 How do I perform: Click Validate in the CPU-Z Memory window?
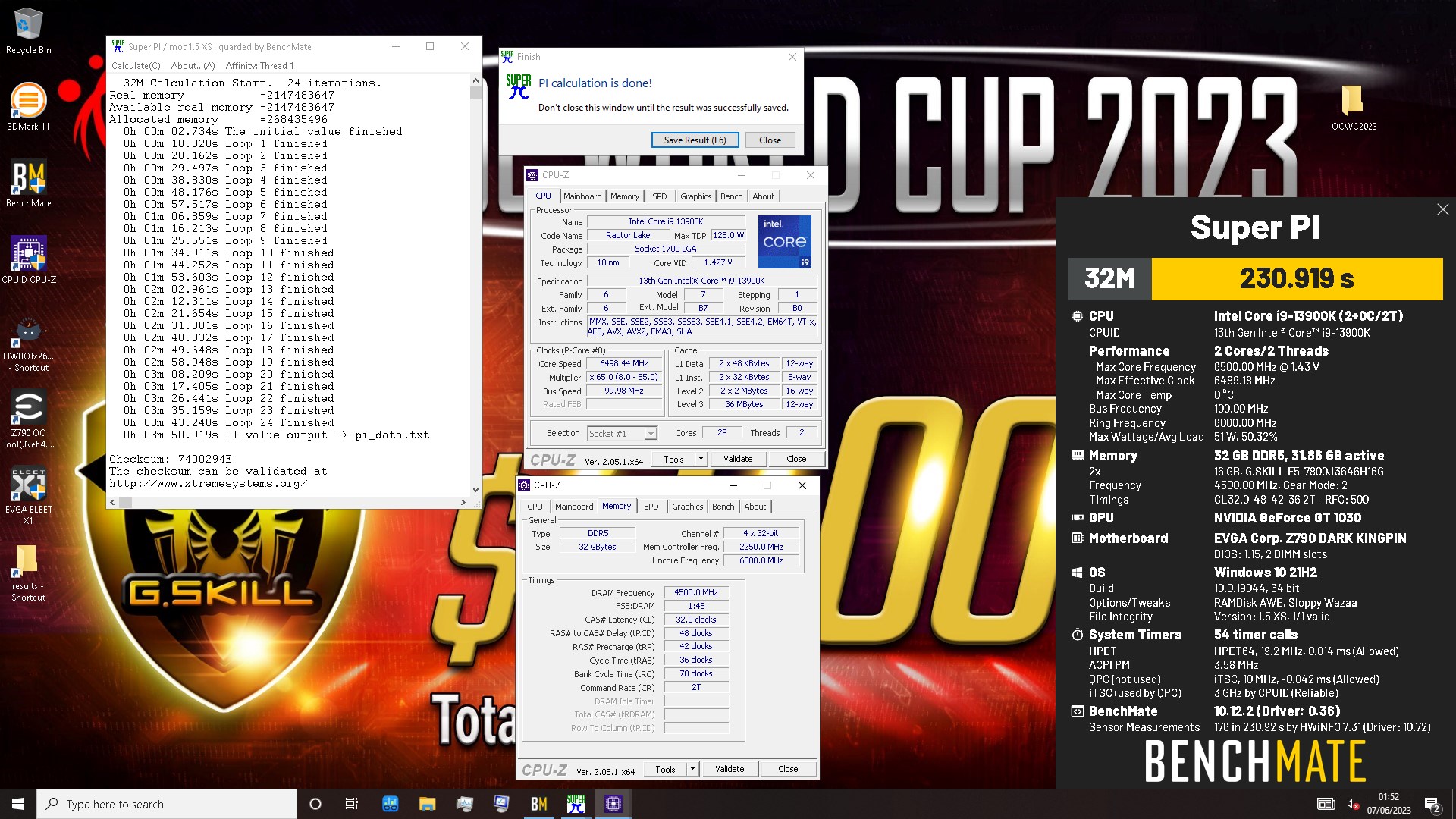click(730, 769)
